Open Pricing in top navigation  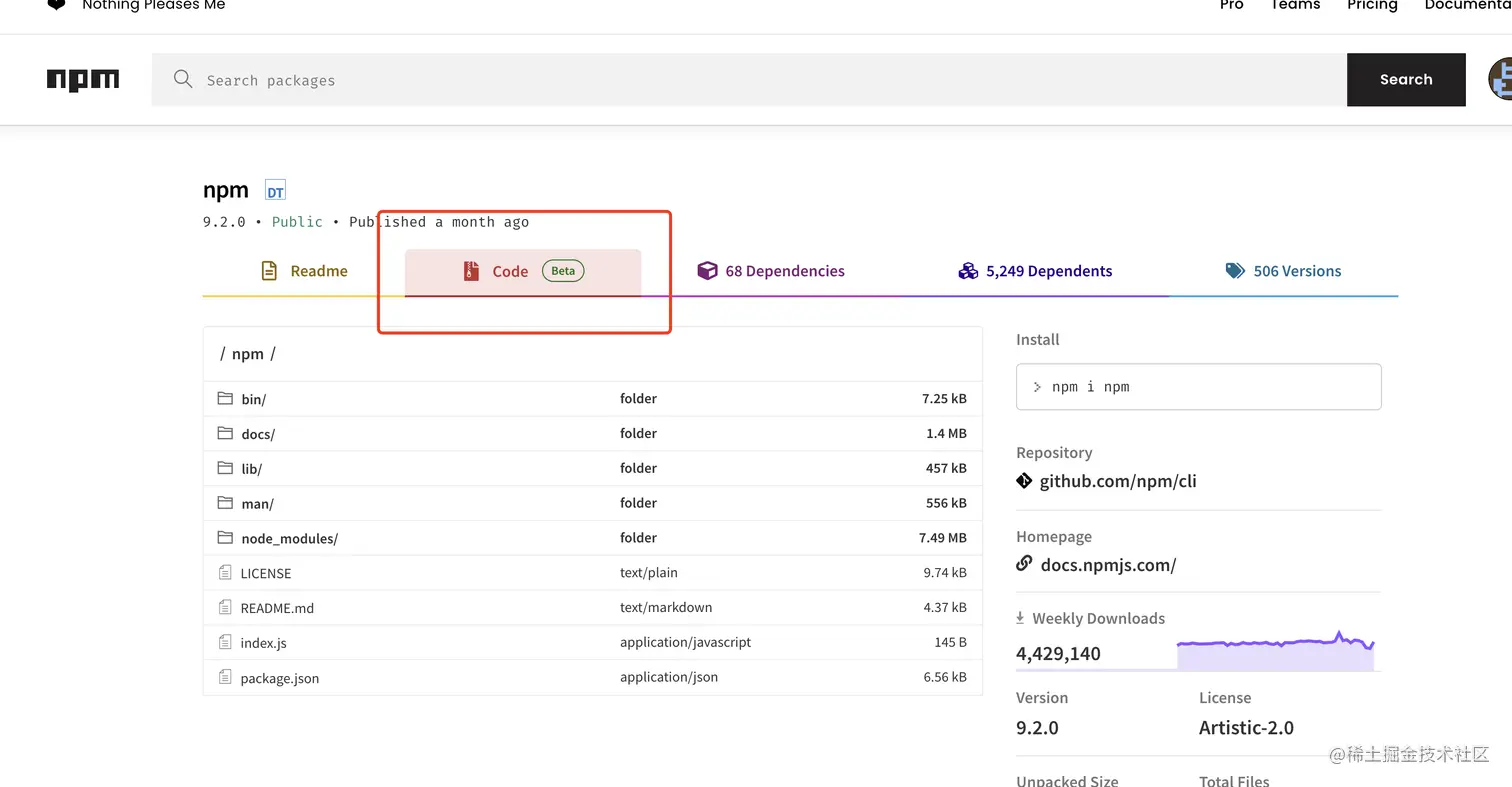click(x=1372, y=5)
